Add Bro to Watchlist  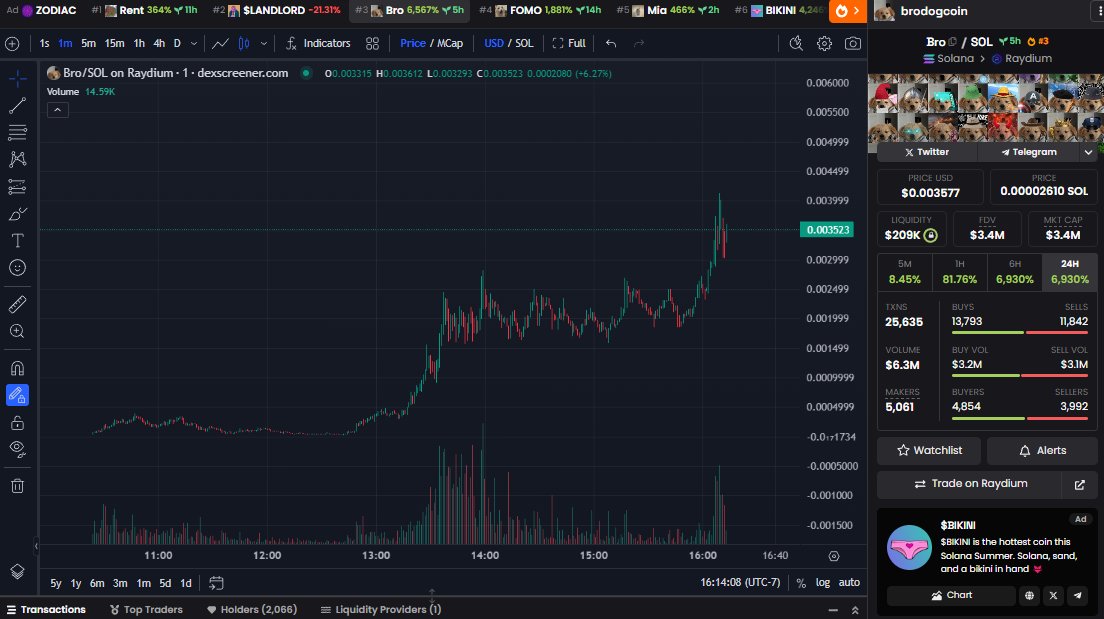929,451
